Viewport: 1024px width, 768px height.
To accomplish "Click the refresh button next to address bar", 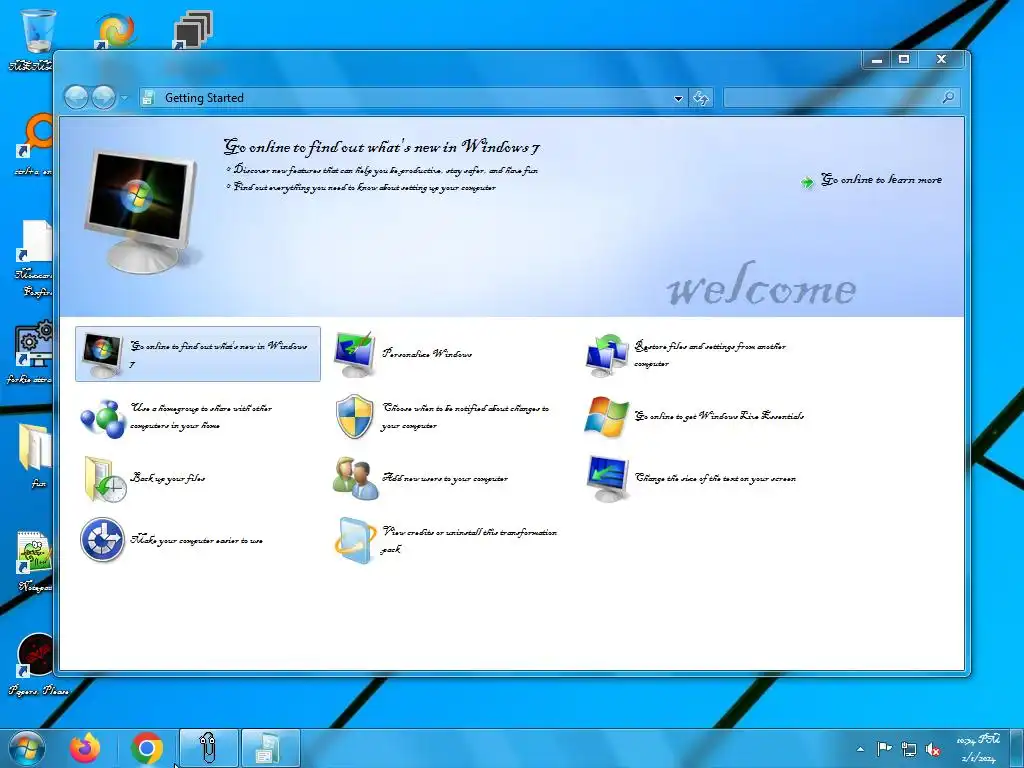I will point(701,99).
